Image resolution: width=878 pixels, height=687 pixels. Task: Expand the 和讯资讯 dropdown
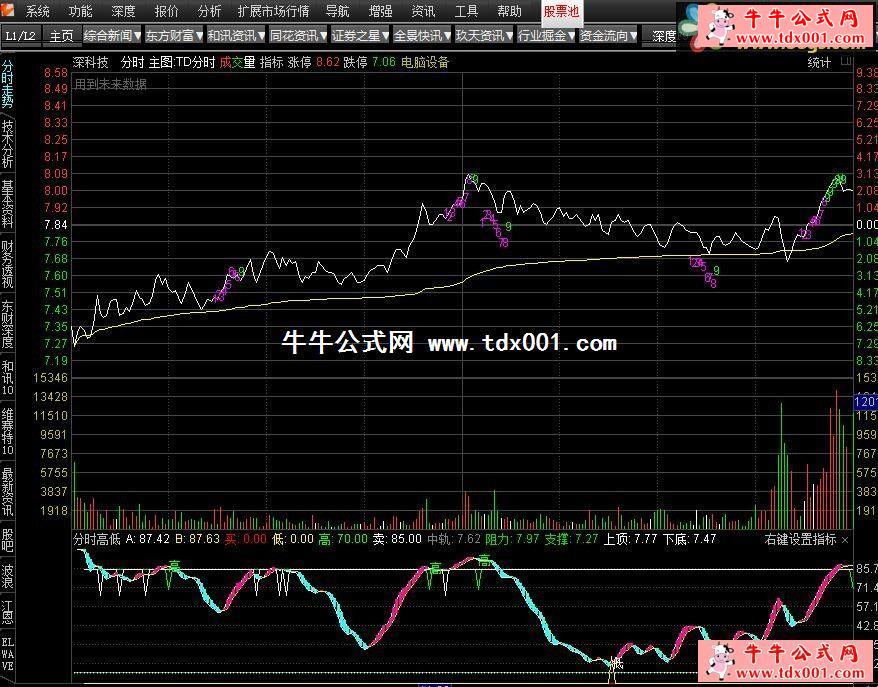(x=236, y=36)
